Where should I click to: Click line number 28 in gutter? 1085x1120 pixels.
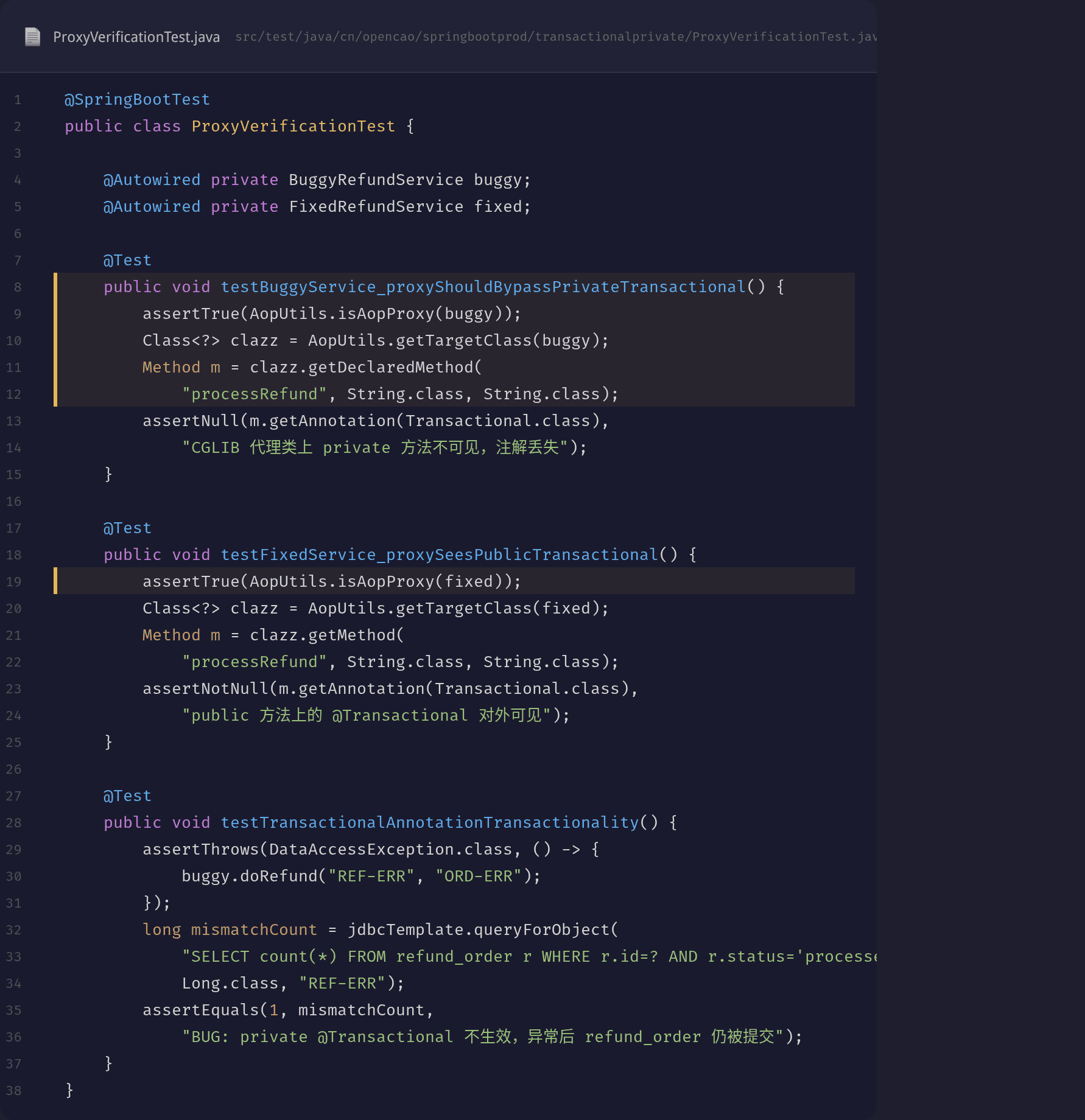(x=14, y=822)
